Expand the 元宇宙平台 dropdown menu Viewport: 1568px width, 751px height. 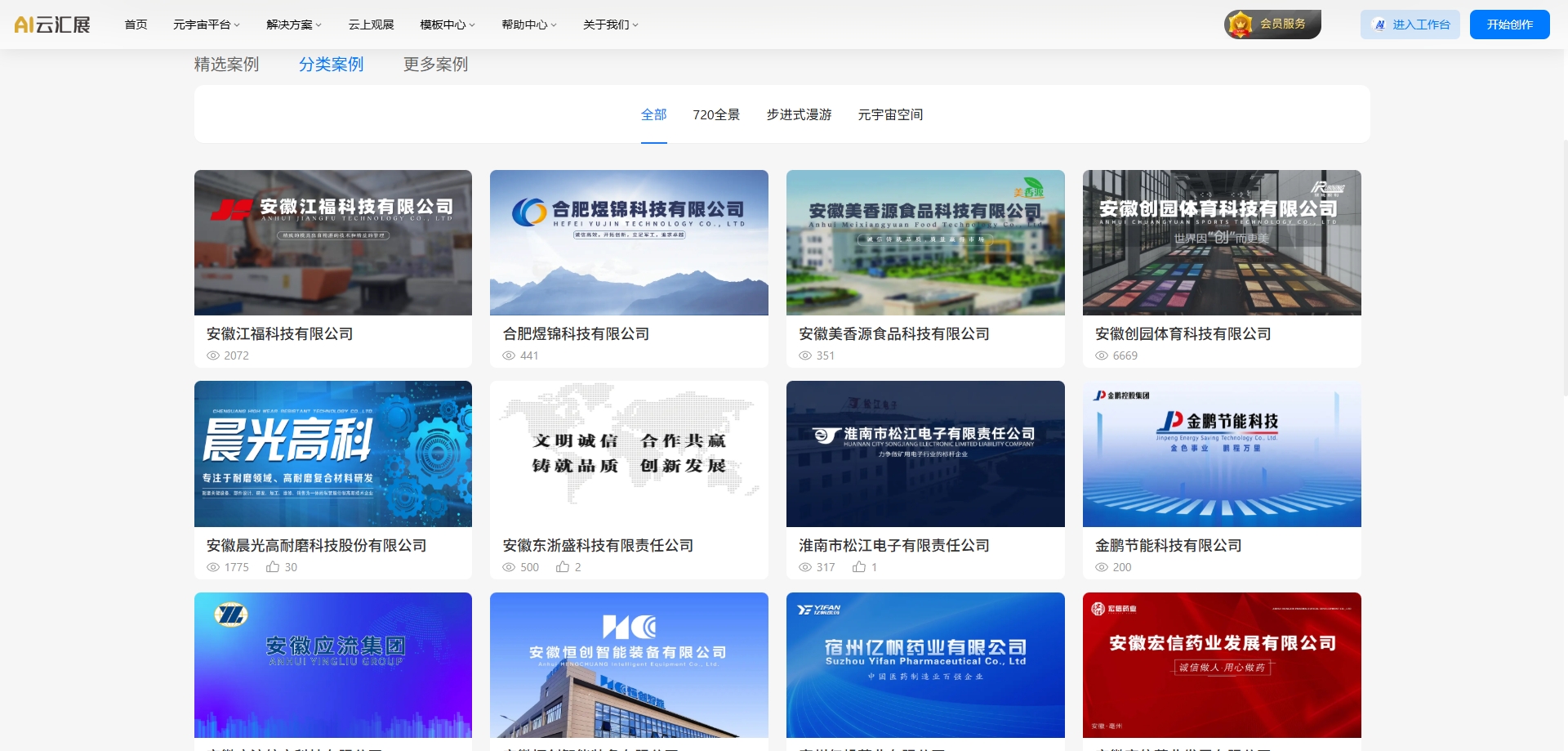pos(206,25)
